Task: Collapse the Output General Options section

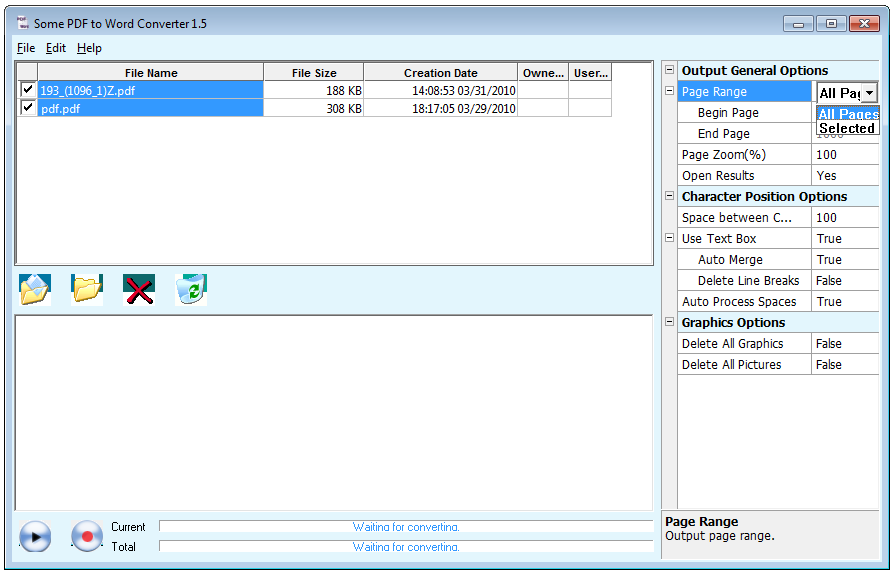Action: point(670,70)
